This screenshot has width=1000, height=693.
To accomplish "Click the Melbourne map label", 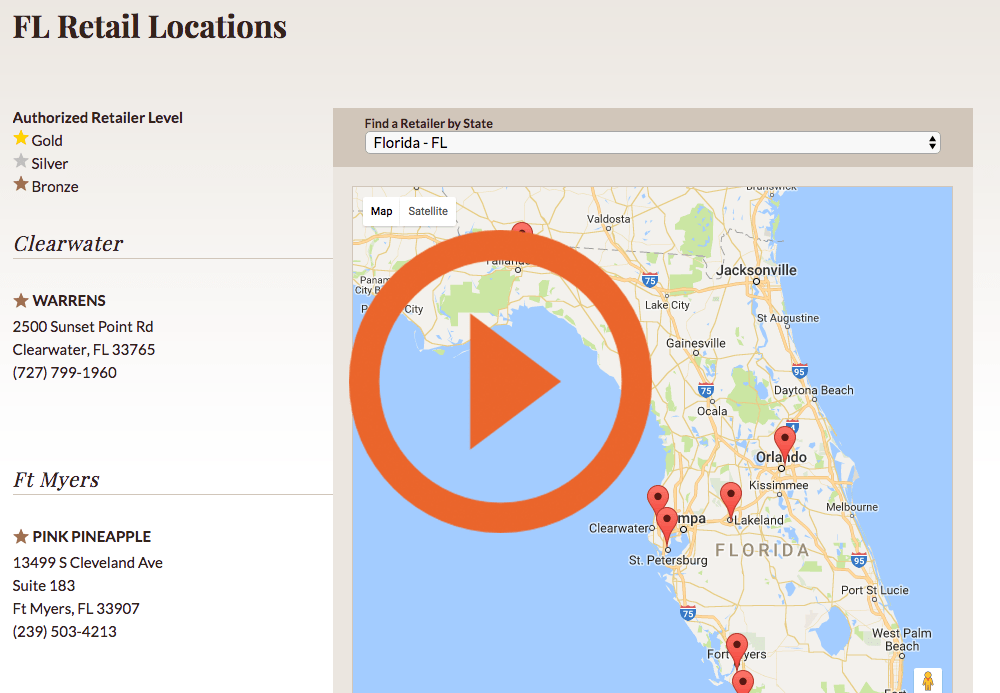I will pos(852,507).
